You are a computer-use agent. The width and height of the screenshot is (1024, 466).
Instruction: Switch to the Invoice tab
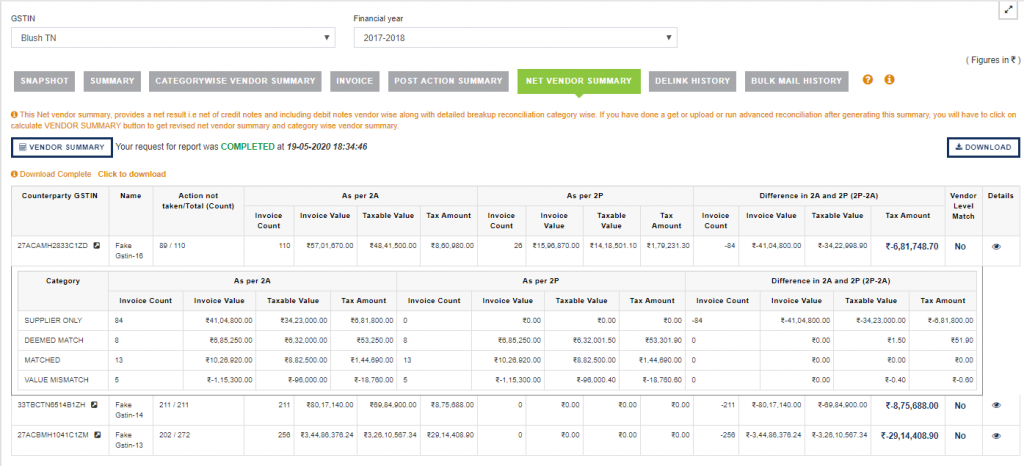tap(355, 81)
